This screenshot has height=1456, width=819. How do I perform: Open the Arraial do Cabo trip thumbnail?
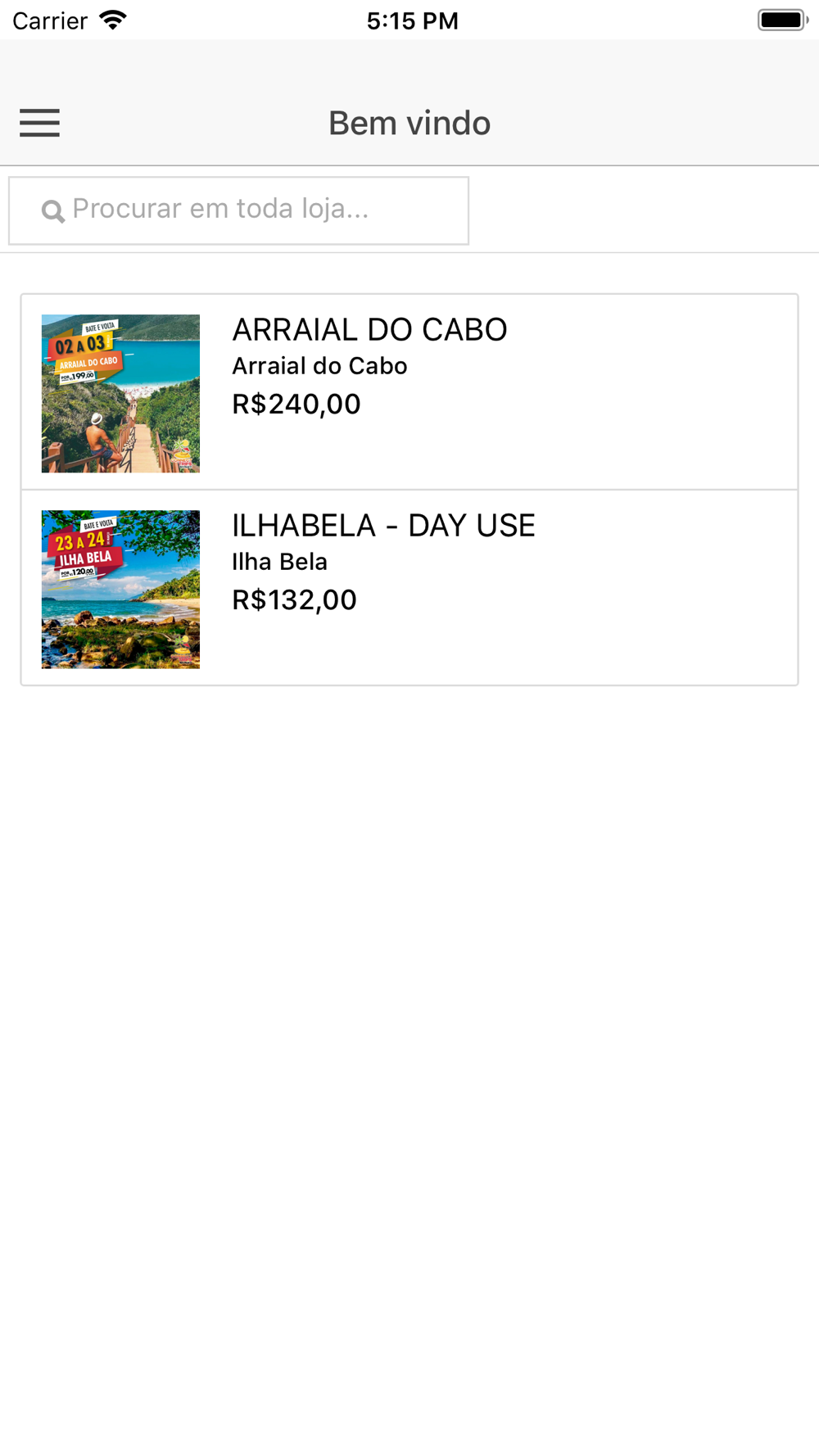120,393
